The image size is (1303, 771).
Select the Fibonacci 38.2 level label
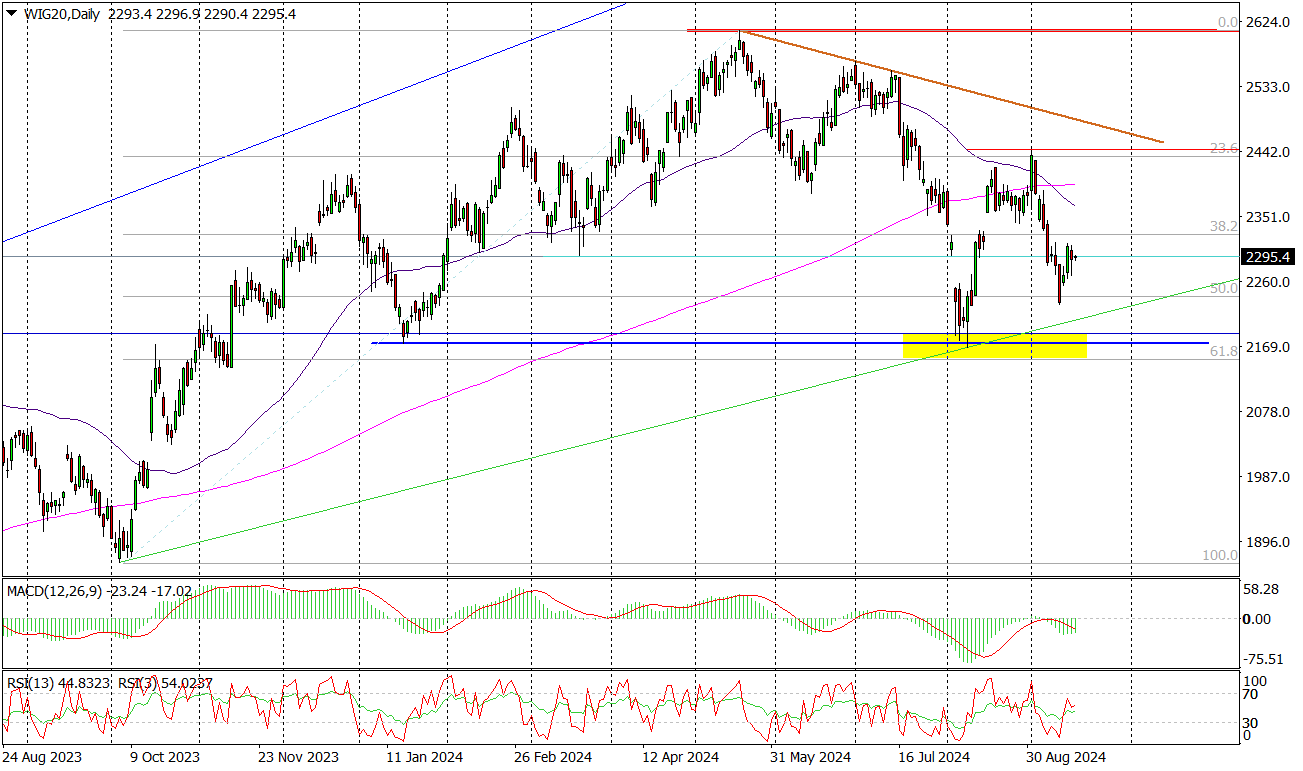click(1224, 227)
